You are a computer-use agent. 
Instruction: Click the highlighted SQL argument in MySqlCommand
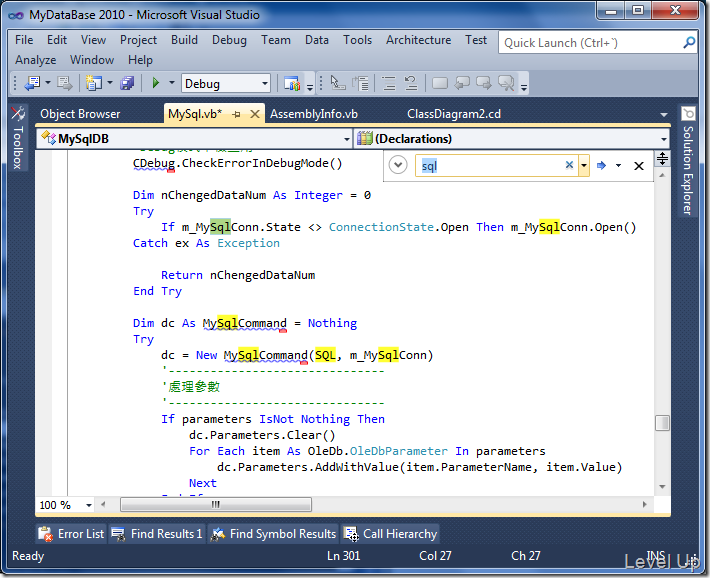click(x=325, y=355)
